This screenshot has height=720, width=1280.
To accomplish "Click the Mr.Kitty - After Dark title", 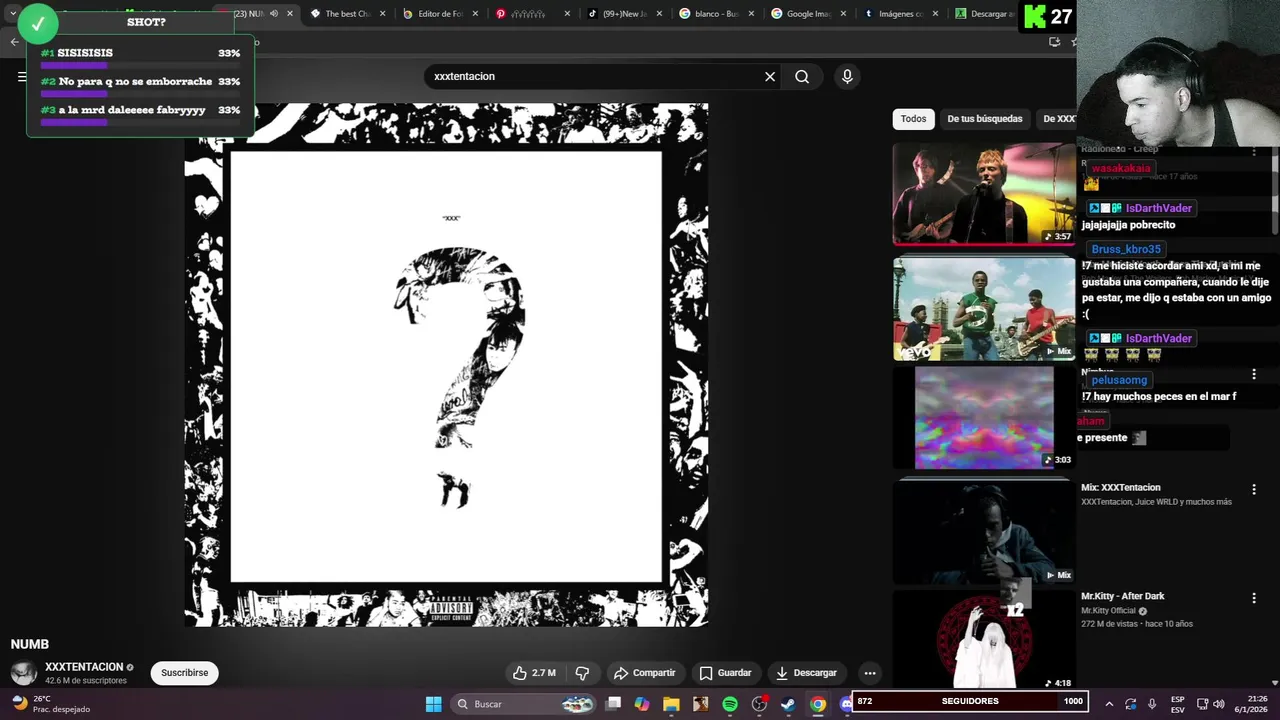I will (1123, 597).
